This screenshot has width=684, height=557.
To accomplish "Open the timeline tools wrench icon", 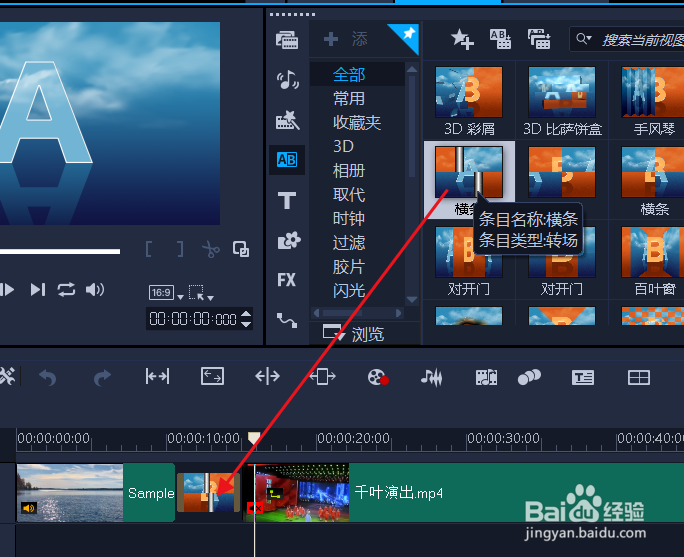I will point(7,376).
